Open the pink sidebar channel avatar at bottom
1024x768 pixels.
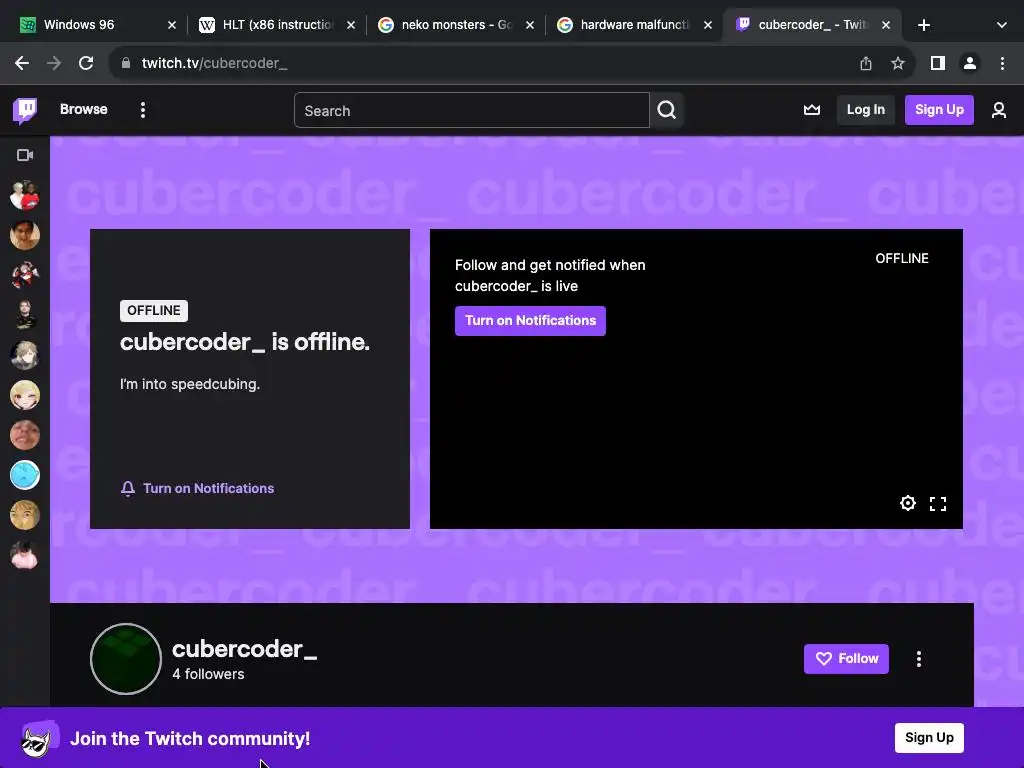[25, 555]
